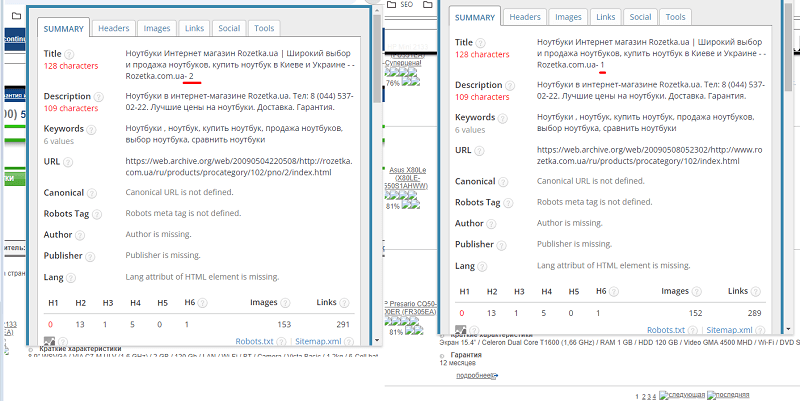
Task: Click '128 characters' under Title in left panel
Action: [71, 66]
